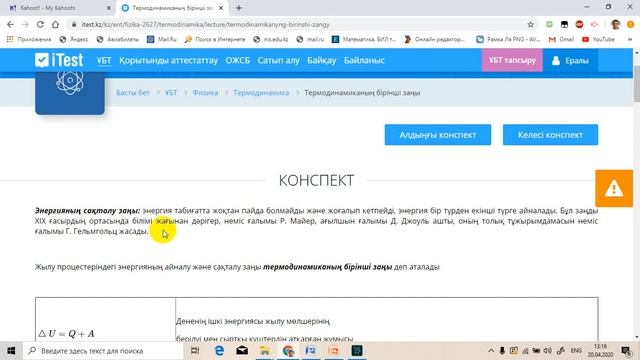Open the ОЖСБ menu item
The image size is (640, 360).
click(x=238, y=60)
